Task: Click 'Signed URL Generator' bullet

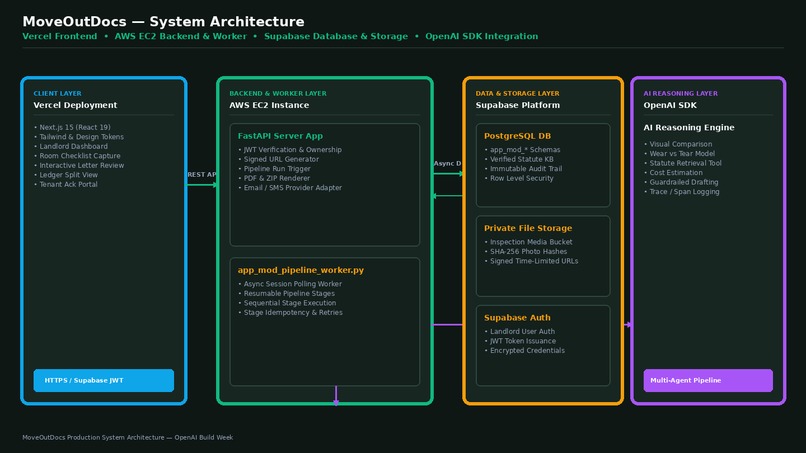Action: (x=279, y=159)
